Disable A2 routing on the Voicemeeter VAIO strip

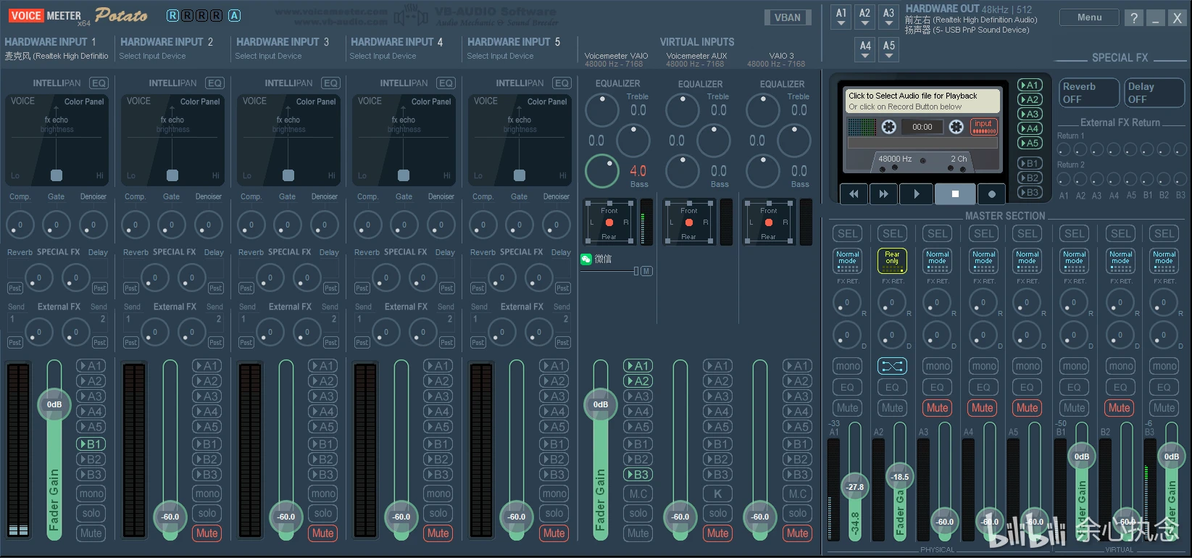(638, 381)
